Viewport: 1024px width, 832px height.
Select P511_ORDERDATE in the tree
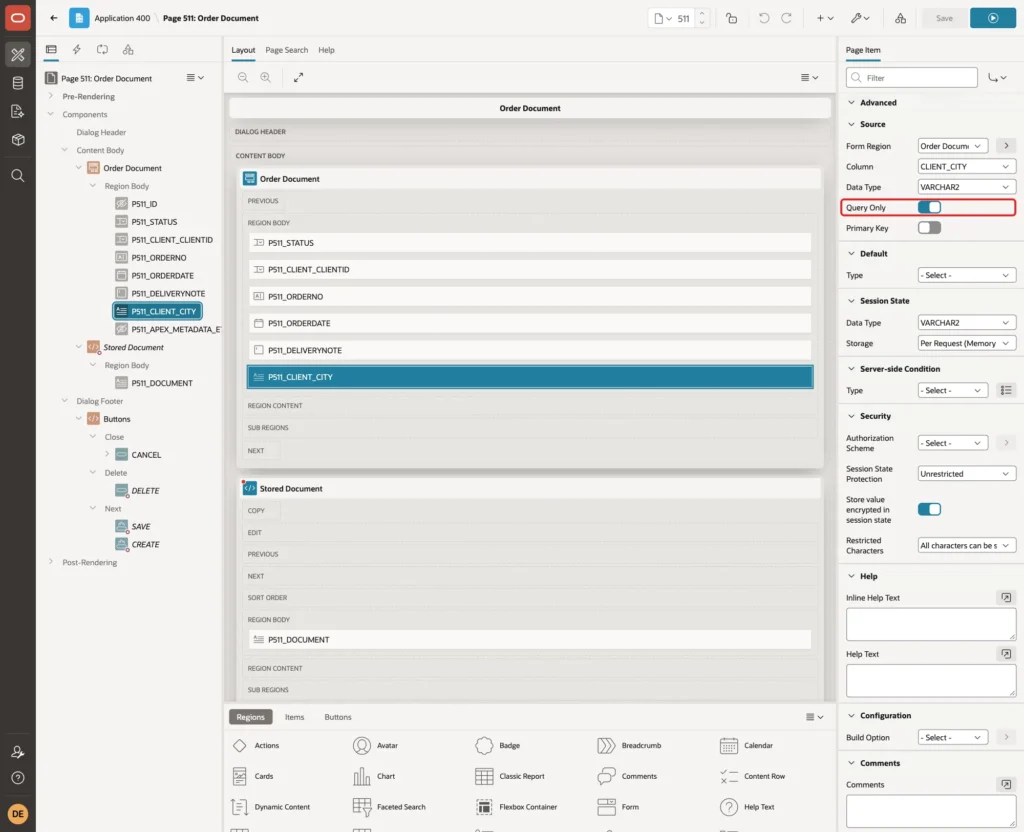[x=163, y=275]
